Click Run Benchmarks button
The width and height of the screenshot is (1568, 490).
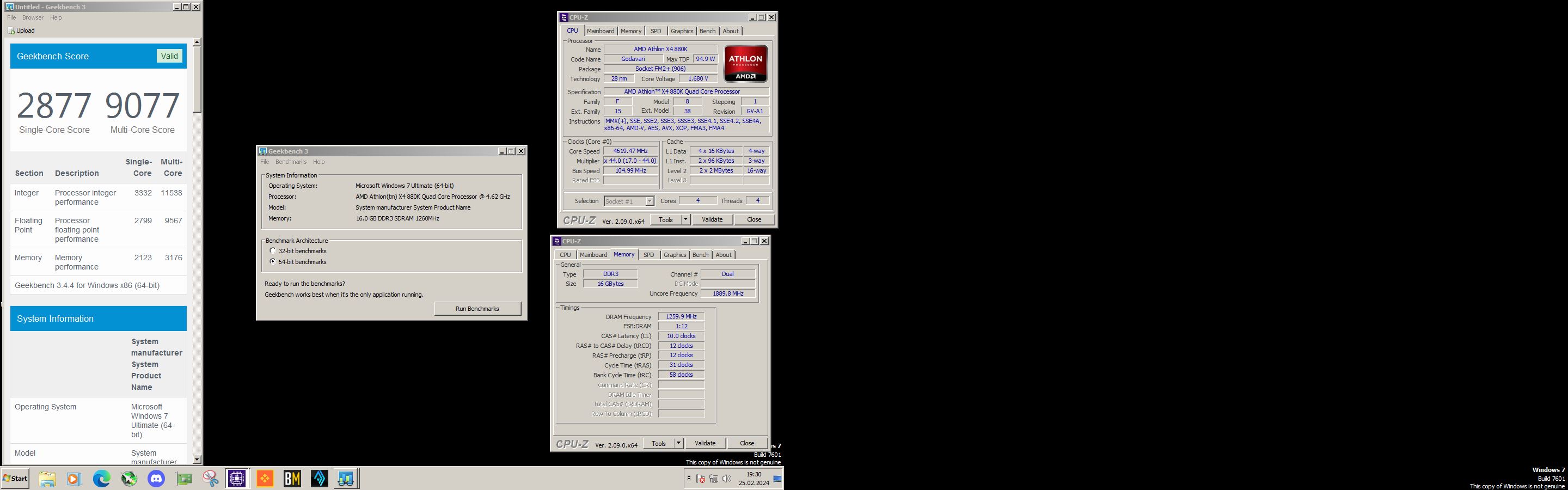(x=477, y=309)
